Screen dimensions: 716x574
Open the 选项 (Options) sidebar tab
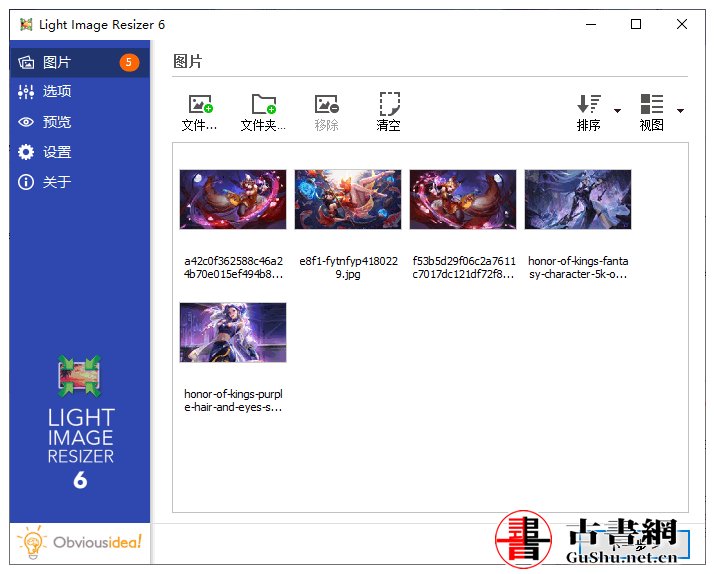(79, 92)
